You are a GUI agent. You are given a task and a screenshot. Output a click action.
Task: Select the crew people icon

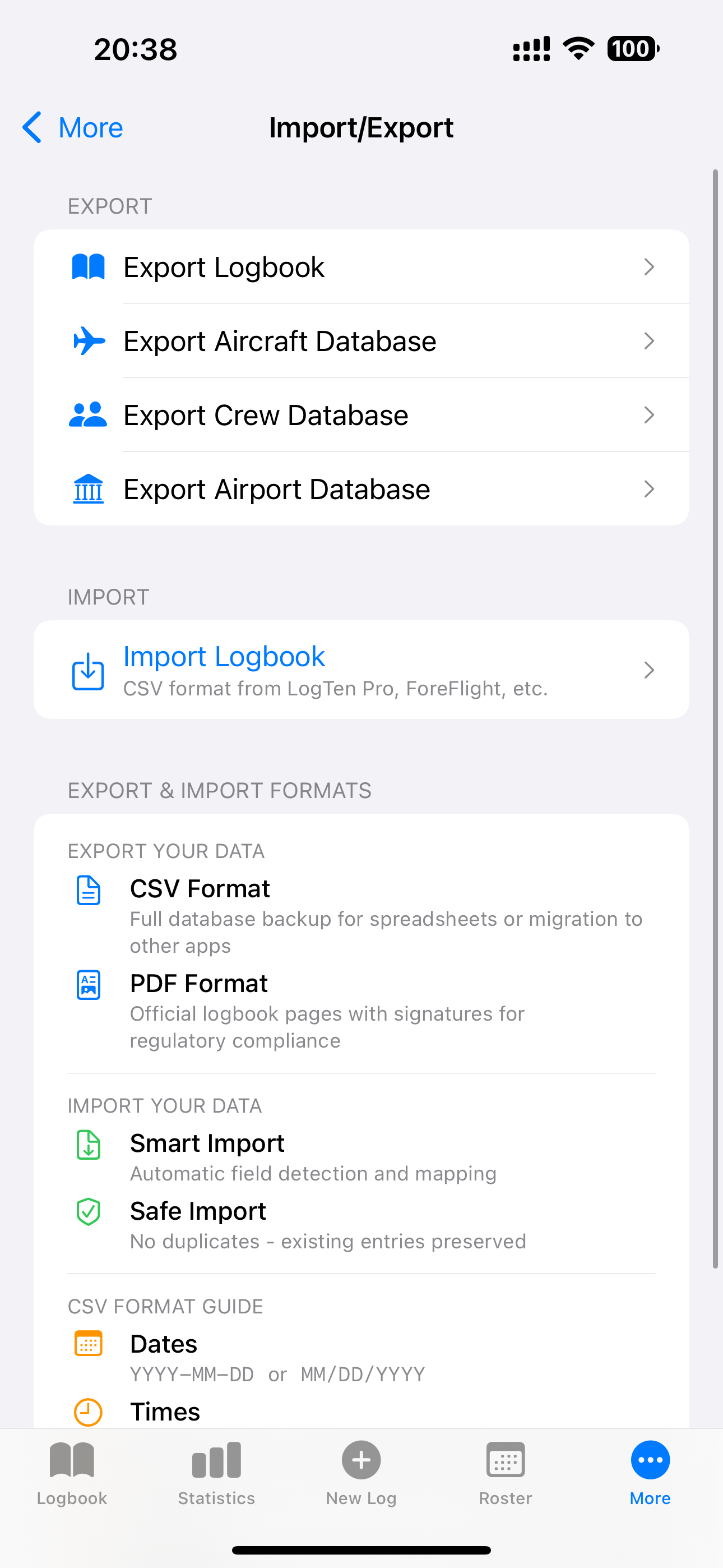87,414
